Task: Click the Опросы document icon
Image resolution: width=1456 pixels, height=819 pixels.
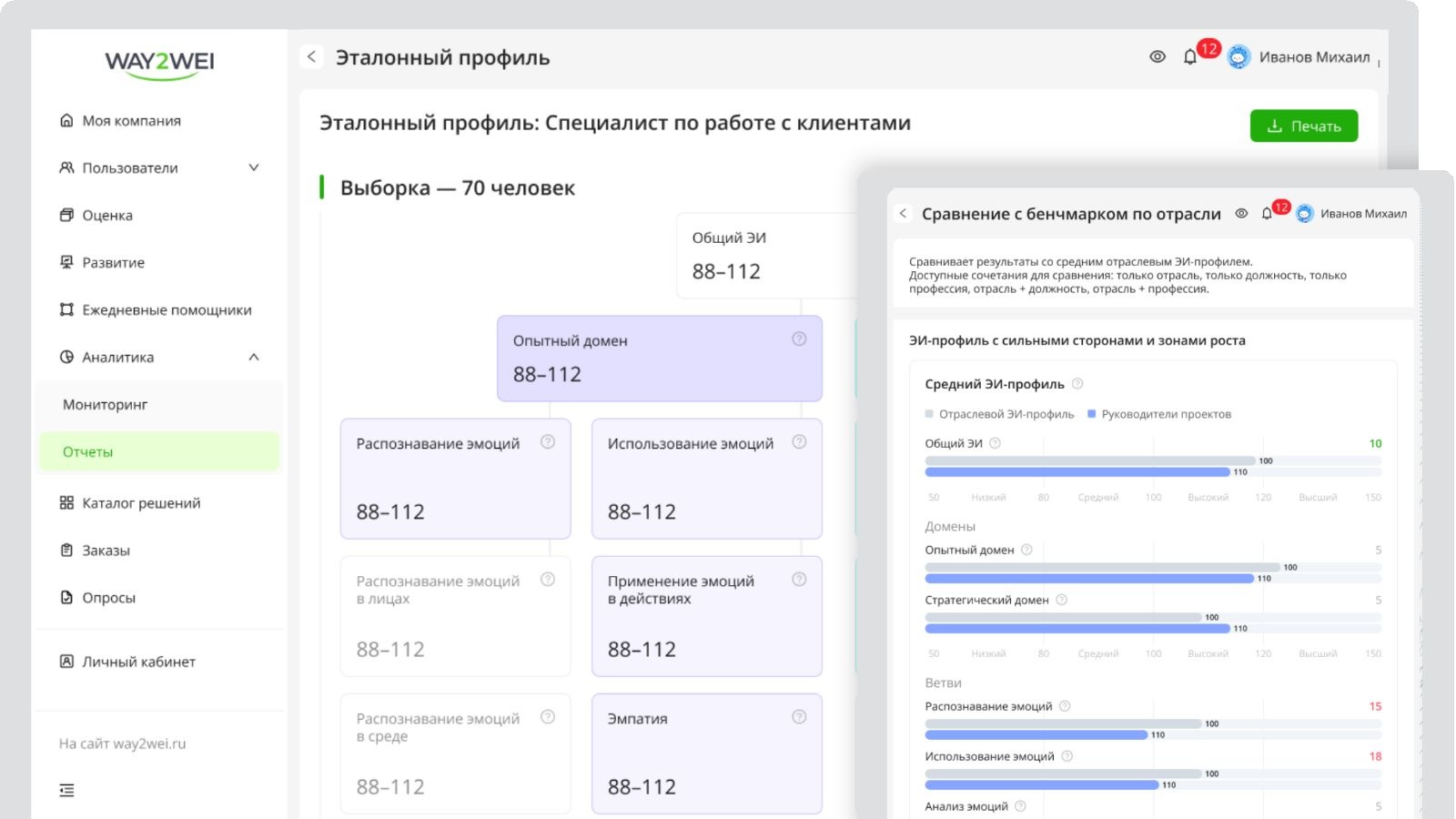Action: [x=66, y=597]
